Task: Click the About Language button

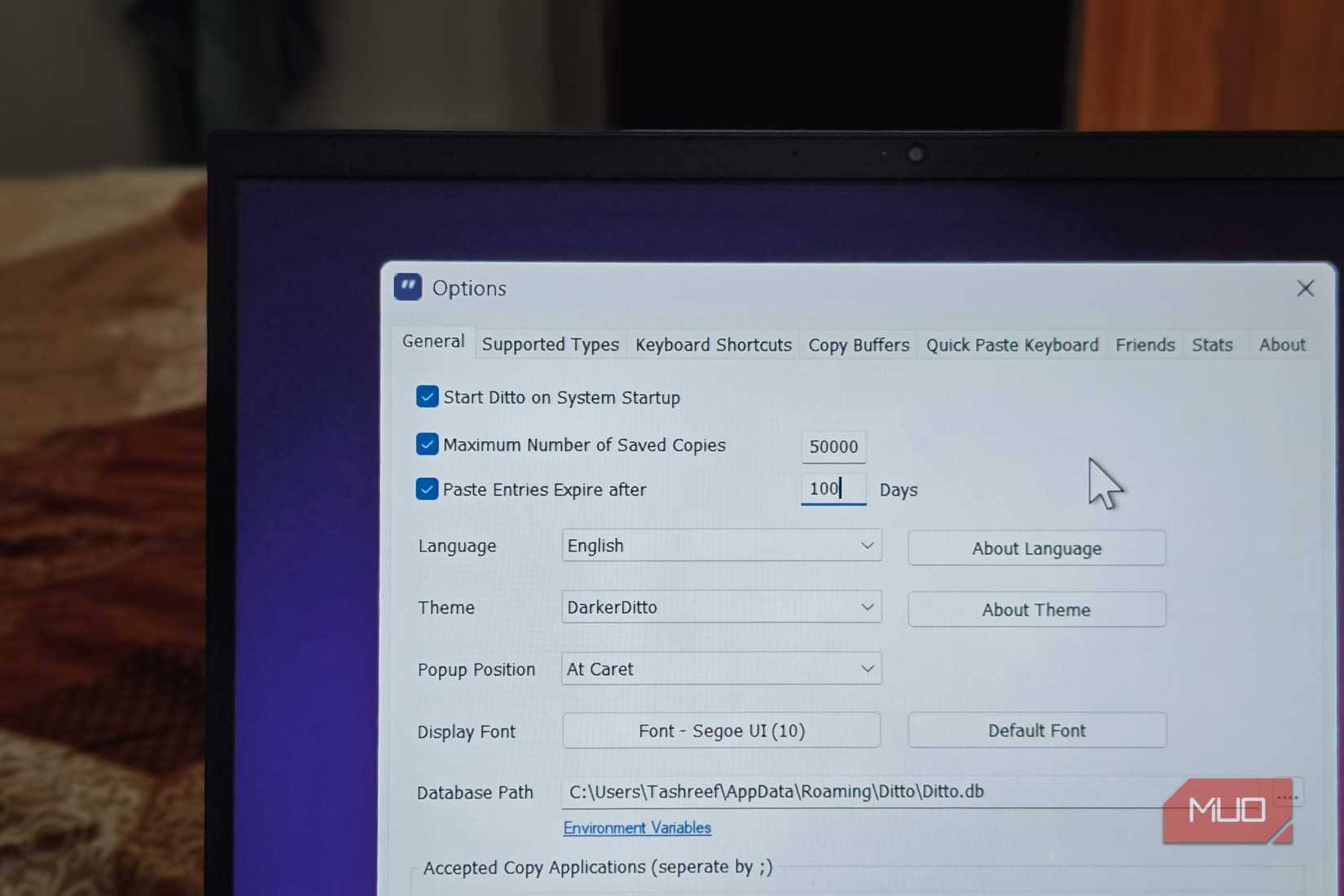Action: 1036,548
